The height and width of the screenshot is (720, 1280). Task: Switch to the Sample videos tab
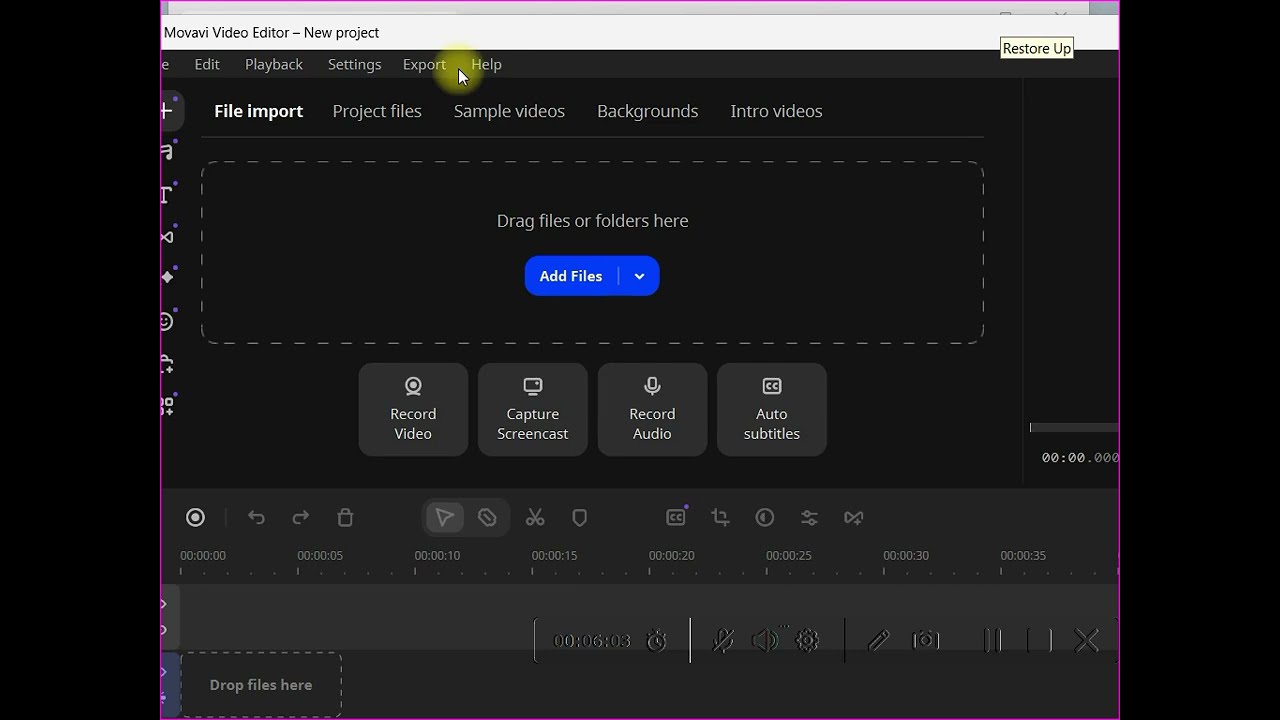[x=509, y=111]
